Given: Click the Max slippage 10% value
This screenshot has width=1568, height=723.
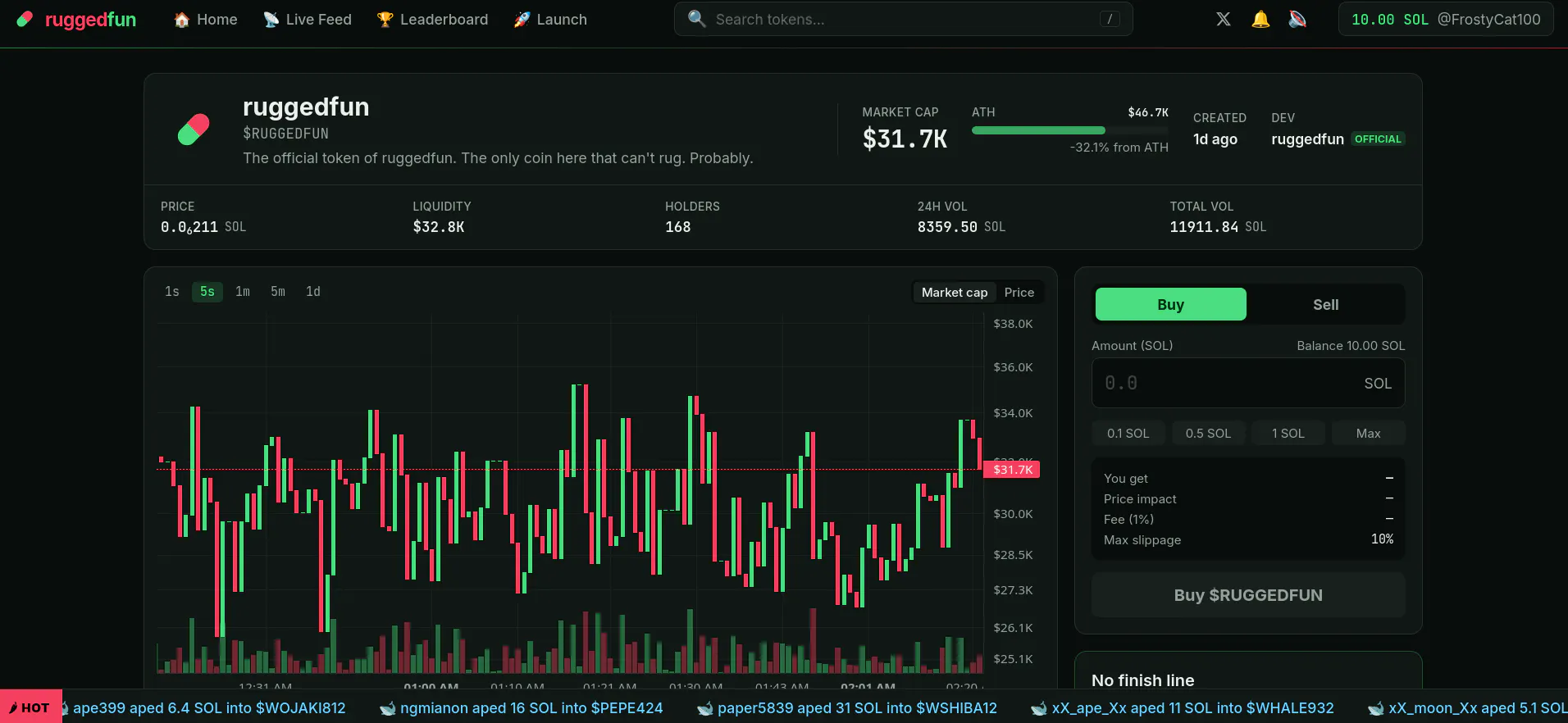Looking at the screenshot, I should (1383, 539).
